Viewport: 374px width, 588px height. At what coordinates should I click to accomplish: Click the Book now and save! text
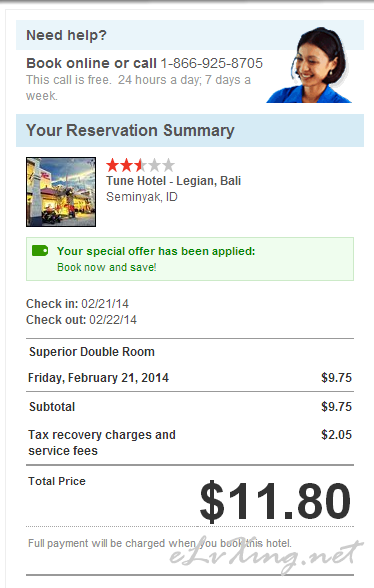coord(107,267)
